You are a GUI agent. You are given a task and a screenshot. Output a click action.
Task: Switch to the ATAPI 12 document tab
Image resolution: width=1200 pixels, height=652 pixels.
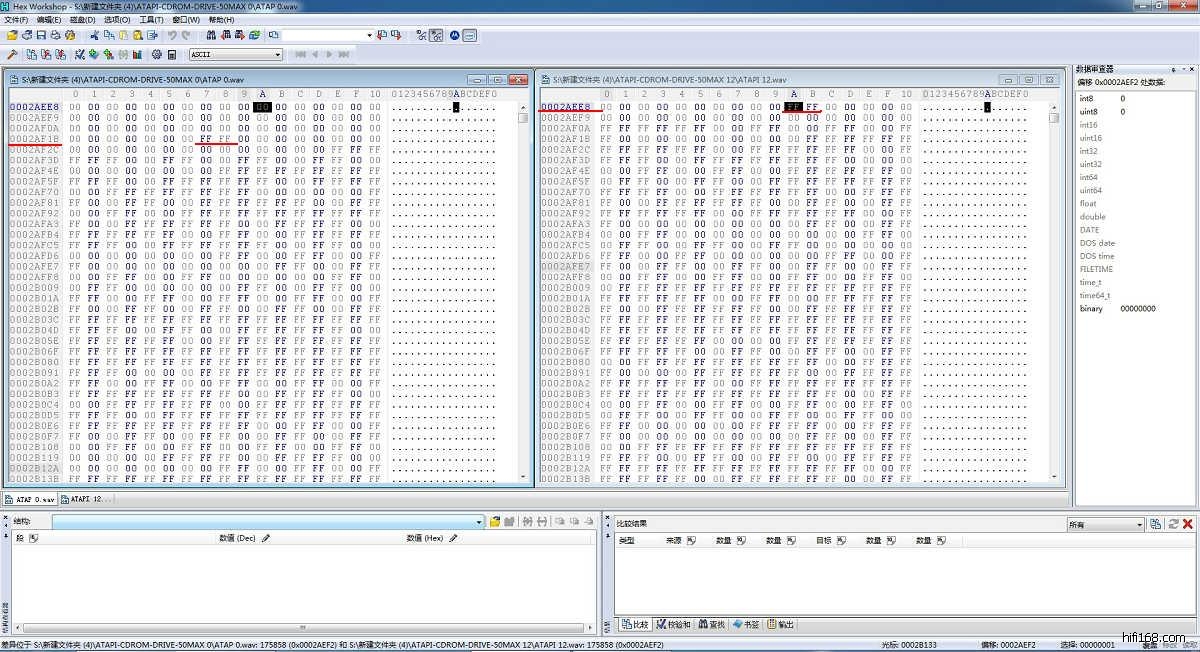87,499
